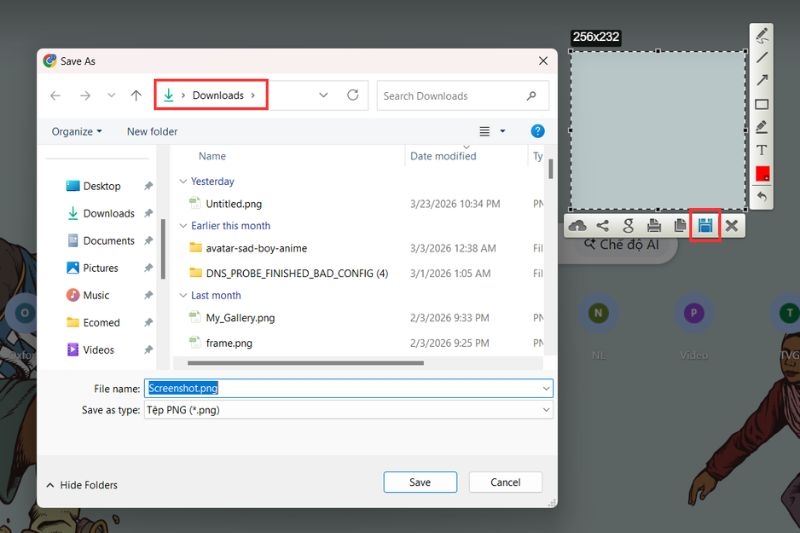Open the view options dropdown arrow

point(503,132)
